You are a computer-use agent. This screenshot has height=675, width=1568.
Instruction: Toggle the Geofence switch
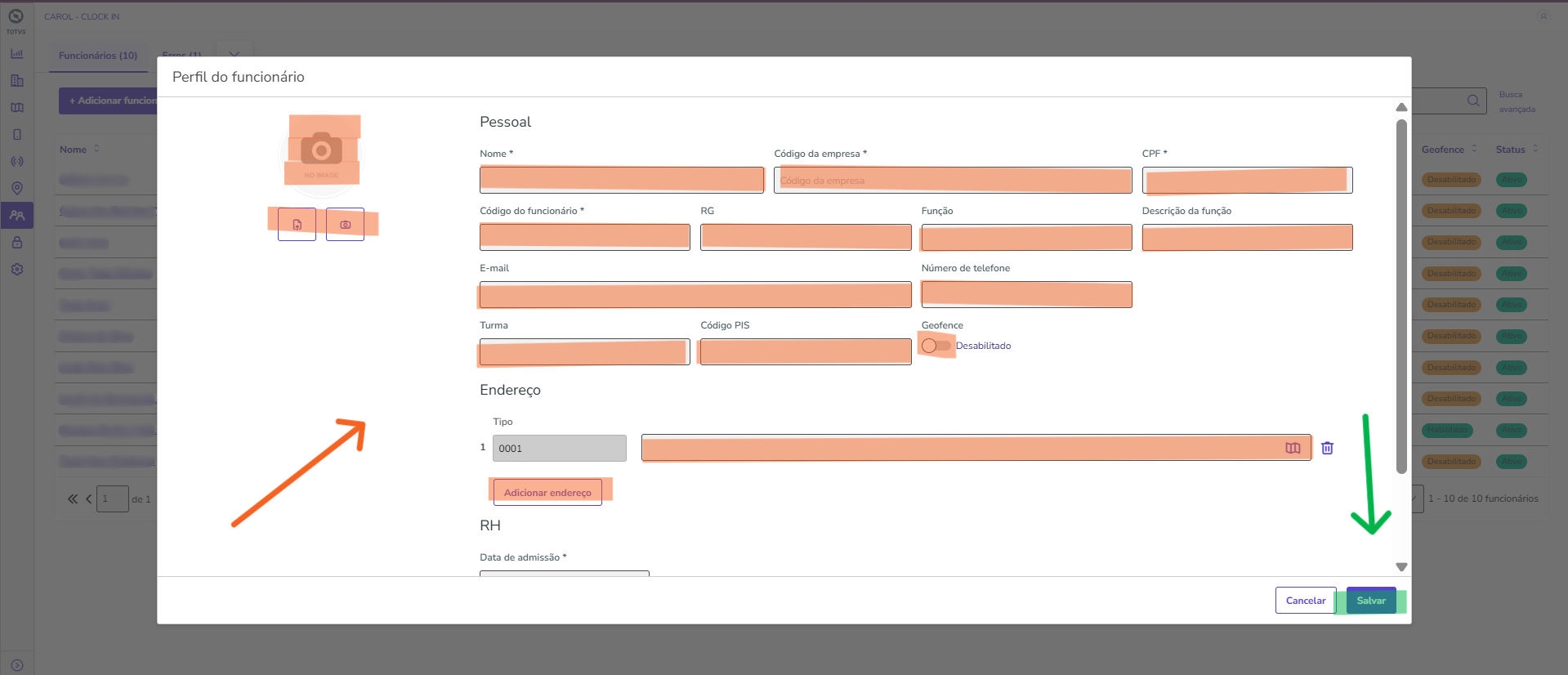[x=936, y=346]
